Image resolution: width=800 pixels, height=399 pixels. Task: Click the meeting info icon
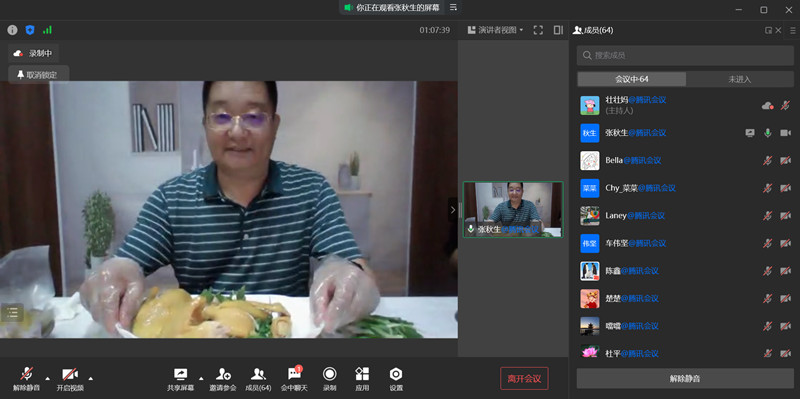coord(12,30)
